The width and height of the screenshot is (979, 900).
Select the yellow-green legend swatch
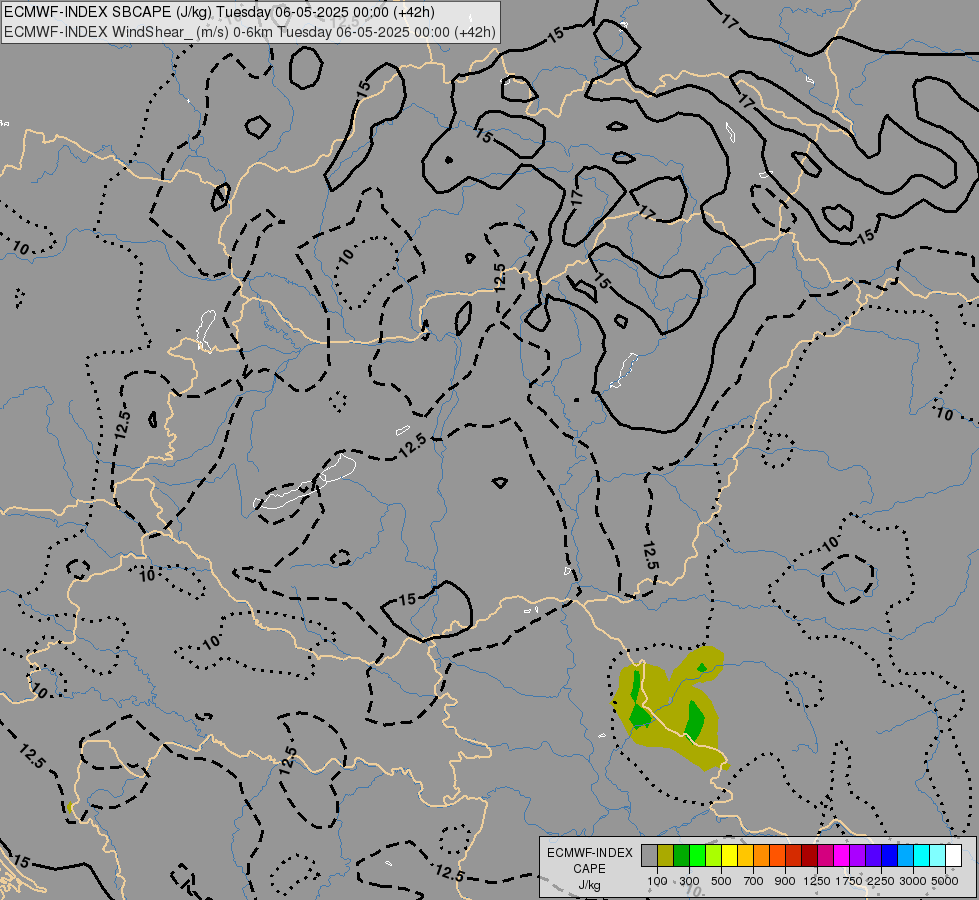714,855
